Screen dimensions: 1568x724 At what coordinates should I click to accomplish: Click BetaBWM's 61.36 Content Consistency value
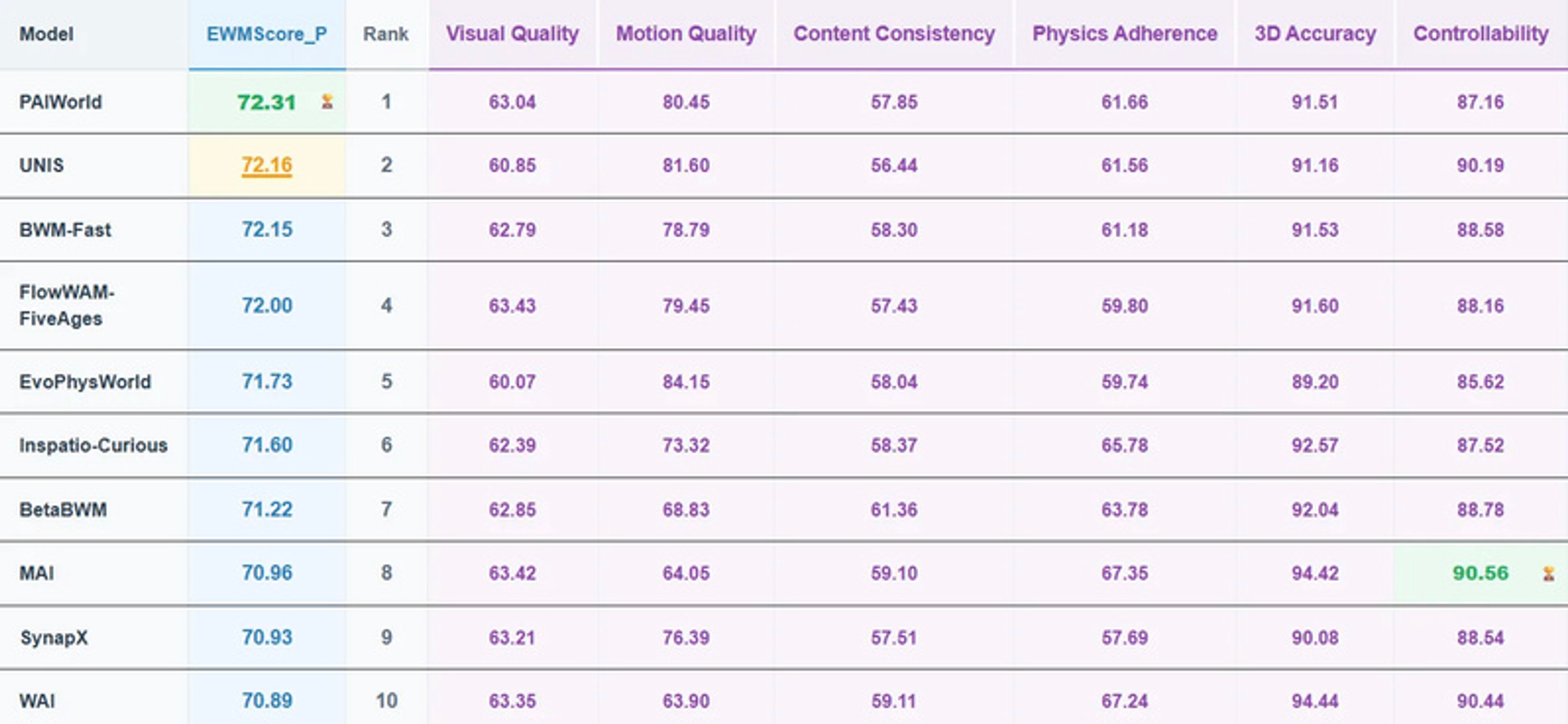893,509
